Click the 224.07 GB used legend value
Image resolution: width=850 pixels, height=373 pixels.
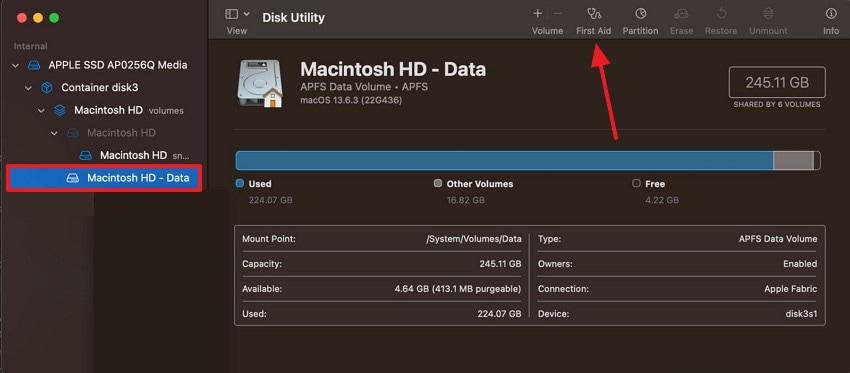pyautogui.click(x=271, y=200)
